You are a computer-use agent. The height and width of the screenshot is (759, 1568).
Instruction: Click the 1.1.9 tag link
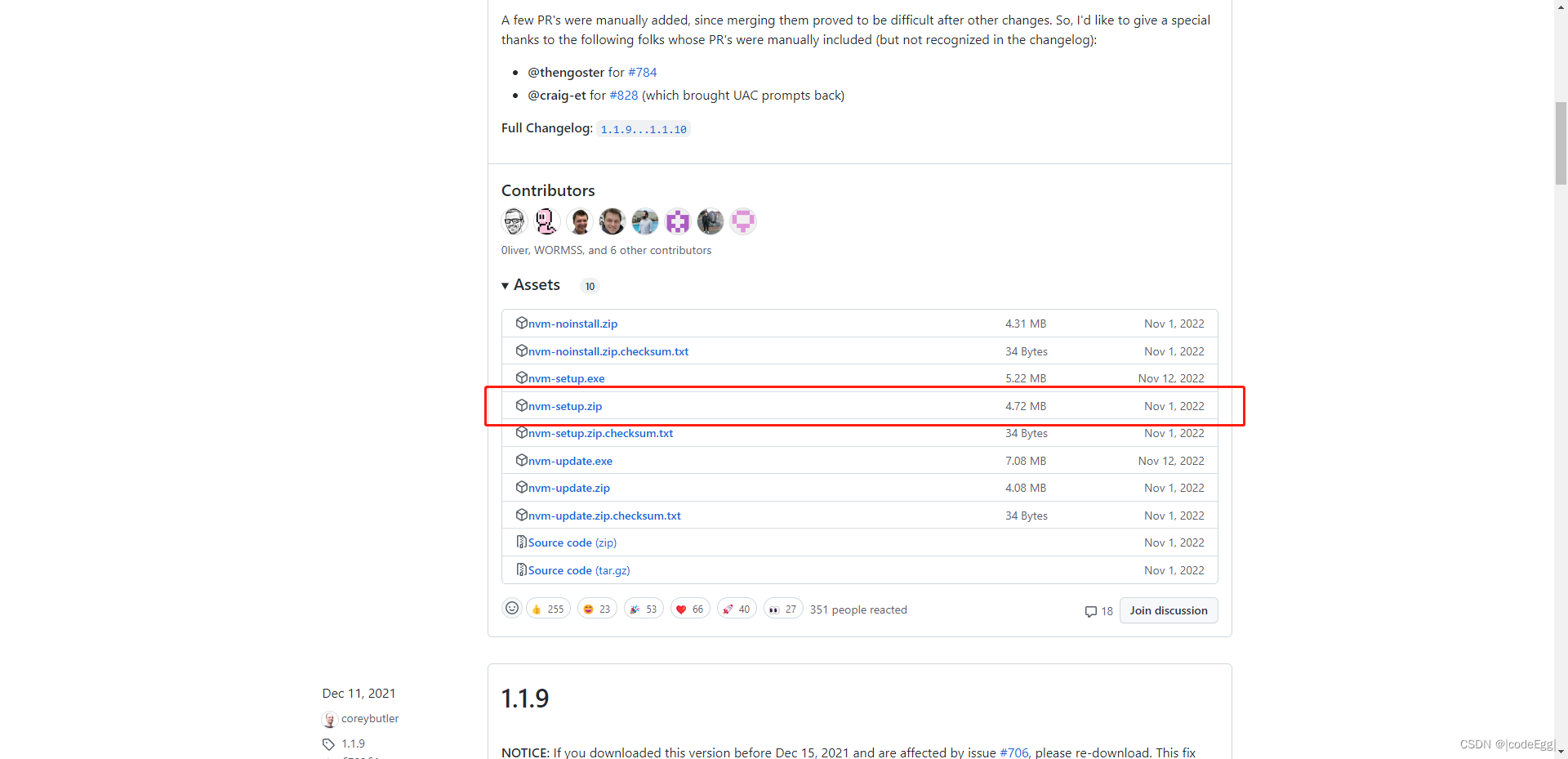tap(353, 743)
